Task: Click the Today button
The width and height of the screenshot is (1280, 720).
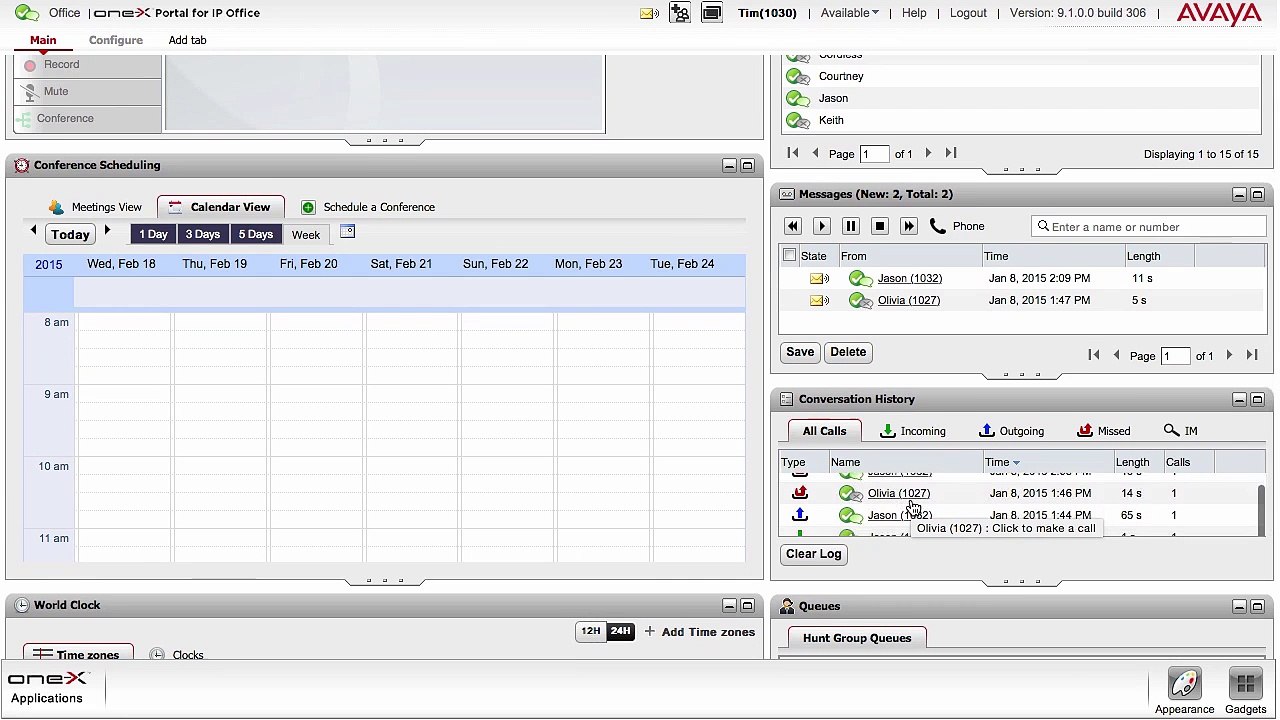Action: [x=70, y=234]
